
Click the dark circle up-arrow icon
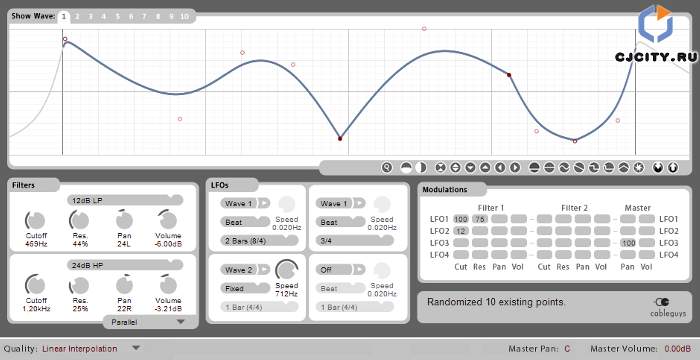[x=673, y=167]
